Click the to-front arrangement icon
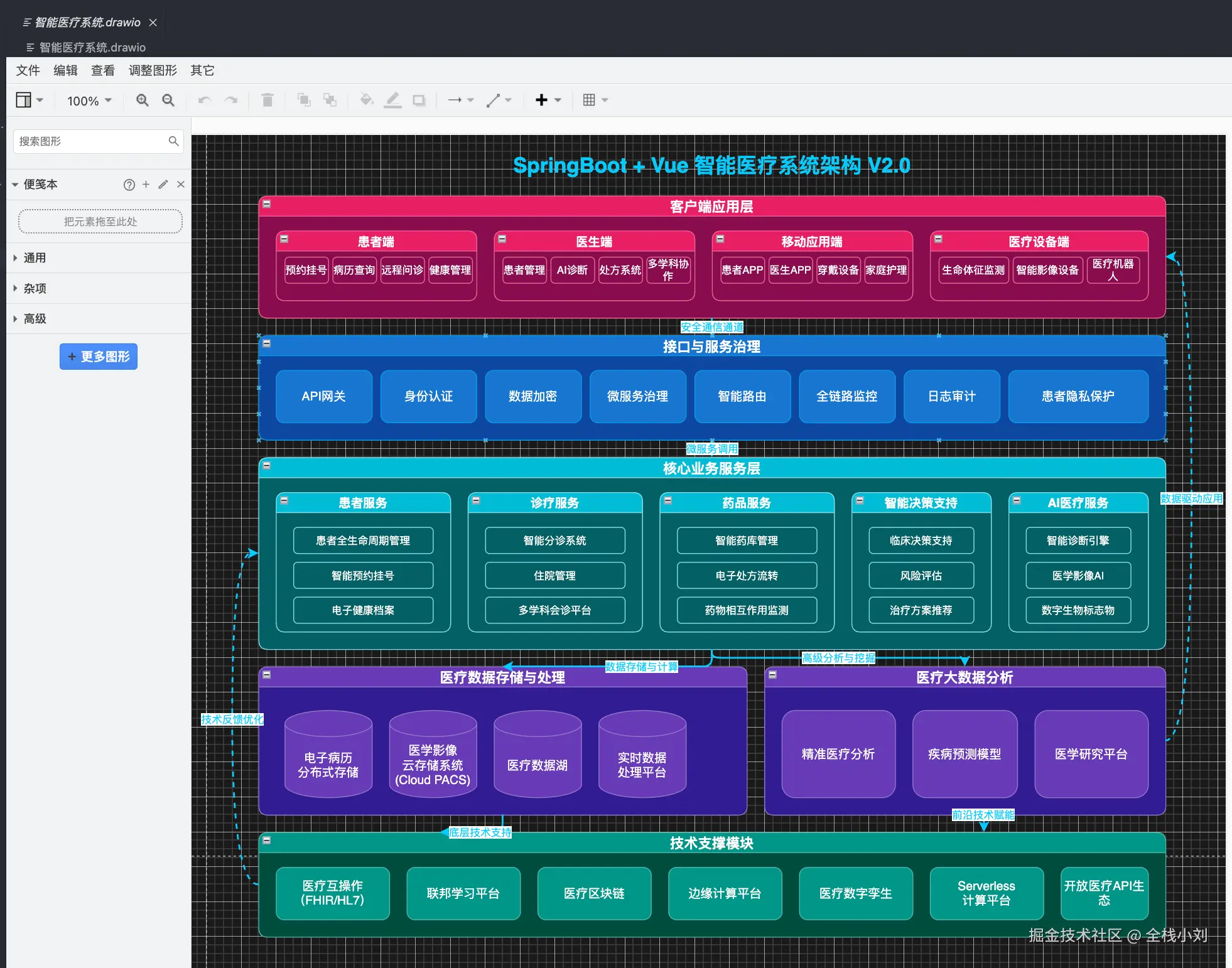 [x=304, y=100]
